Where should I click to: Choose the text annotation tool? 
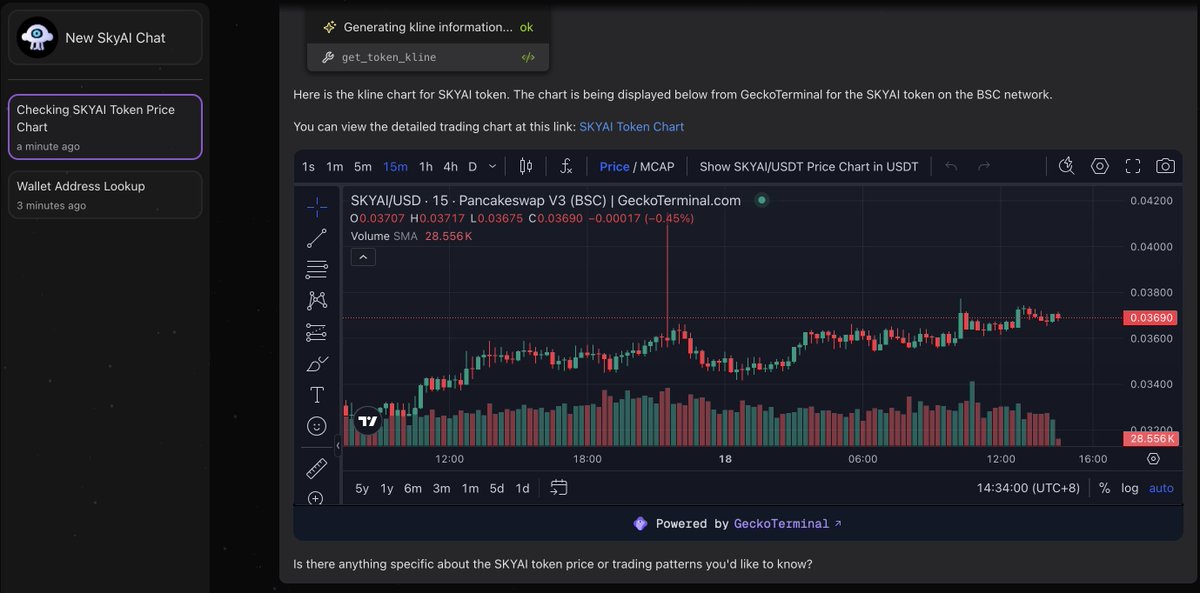(316, 394)
